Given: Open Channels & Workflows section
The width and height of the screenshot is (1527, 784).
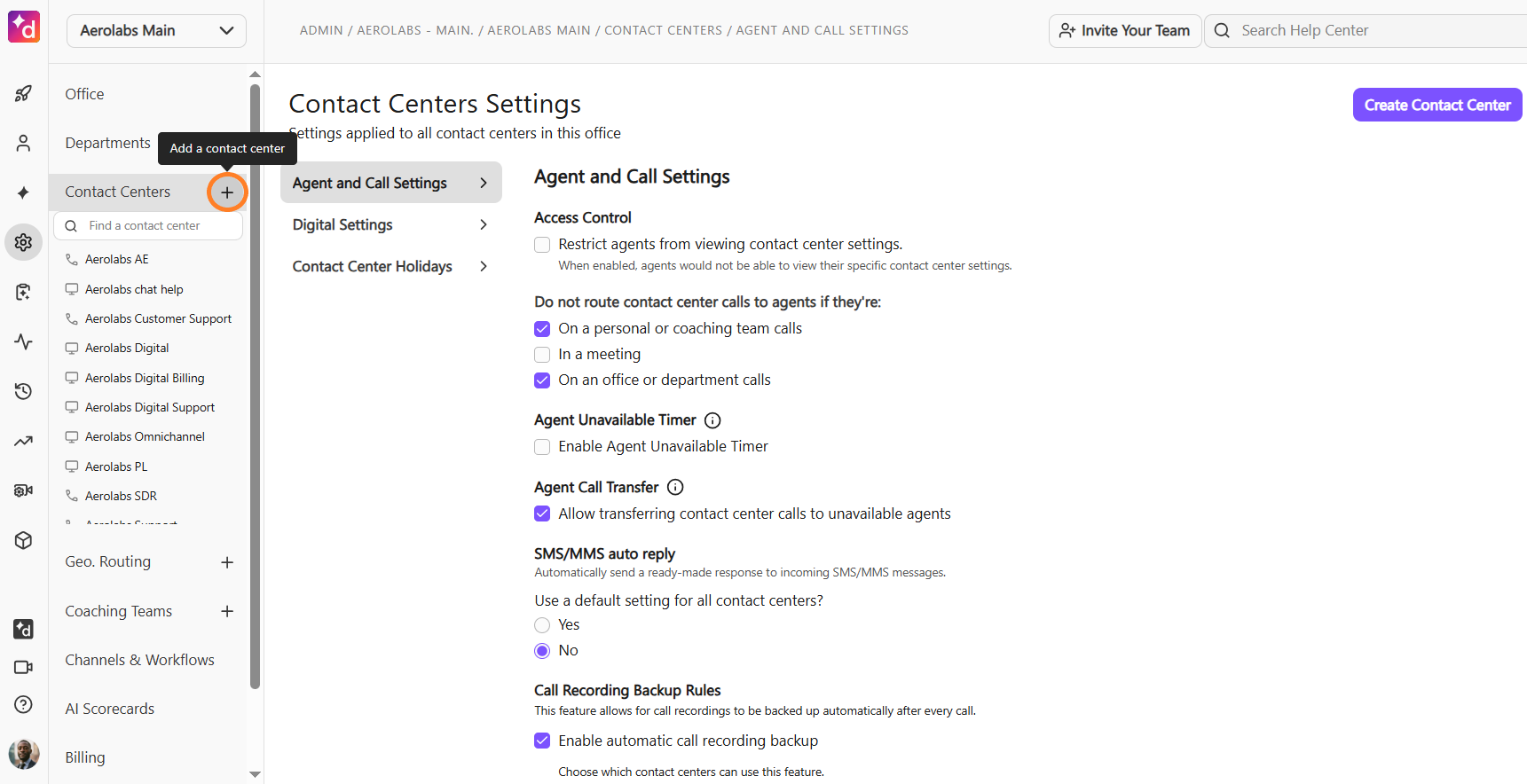Looking at the screenshot, I should pos(139,660).
